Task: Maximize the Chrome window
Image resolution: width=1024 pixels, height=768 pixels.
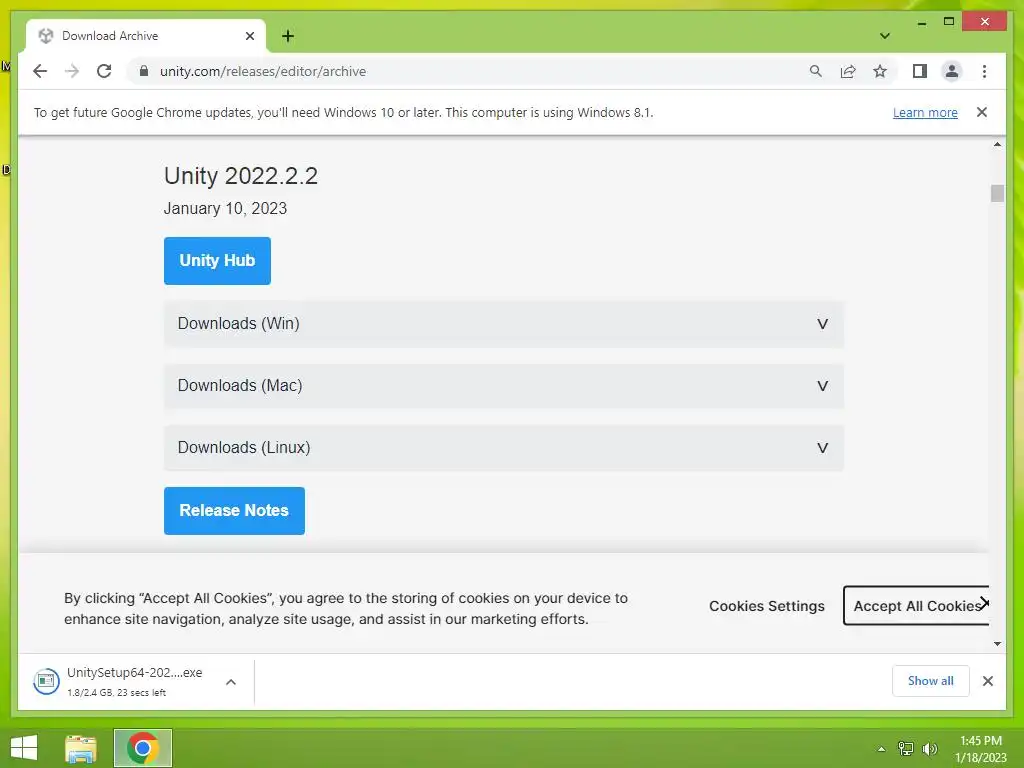Action: [949, 22]
